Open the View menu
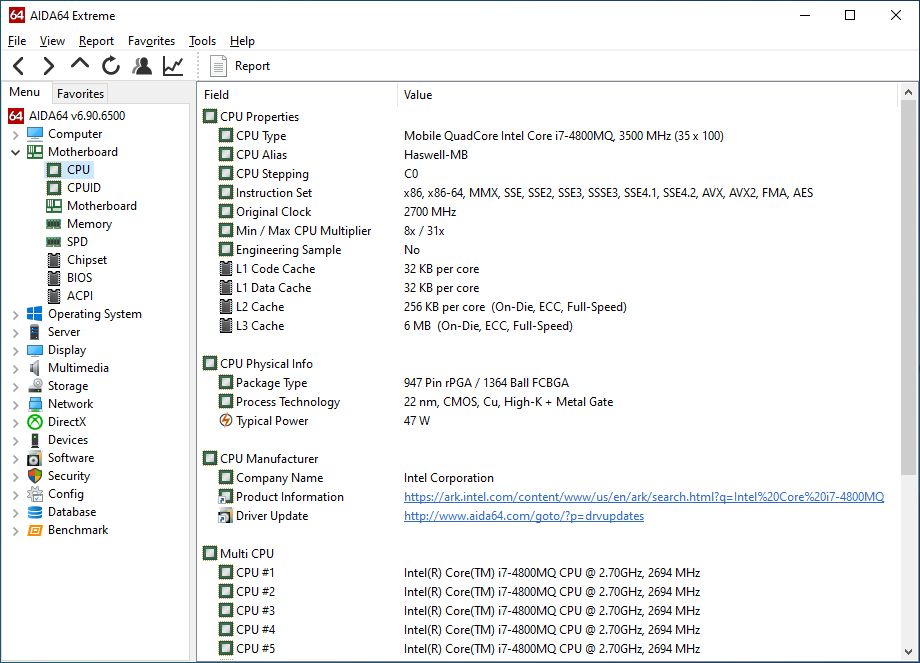Viewport: 920px width, 663px height. coord(52,40)
